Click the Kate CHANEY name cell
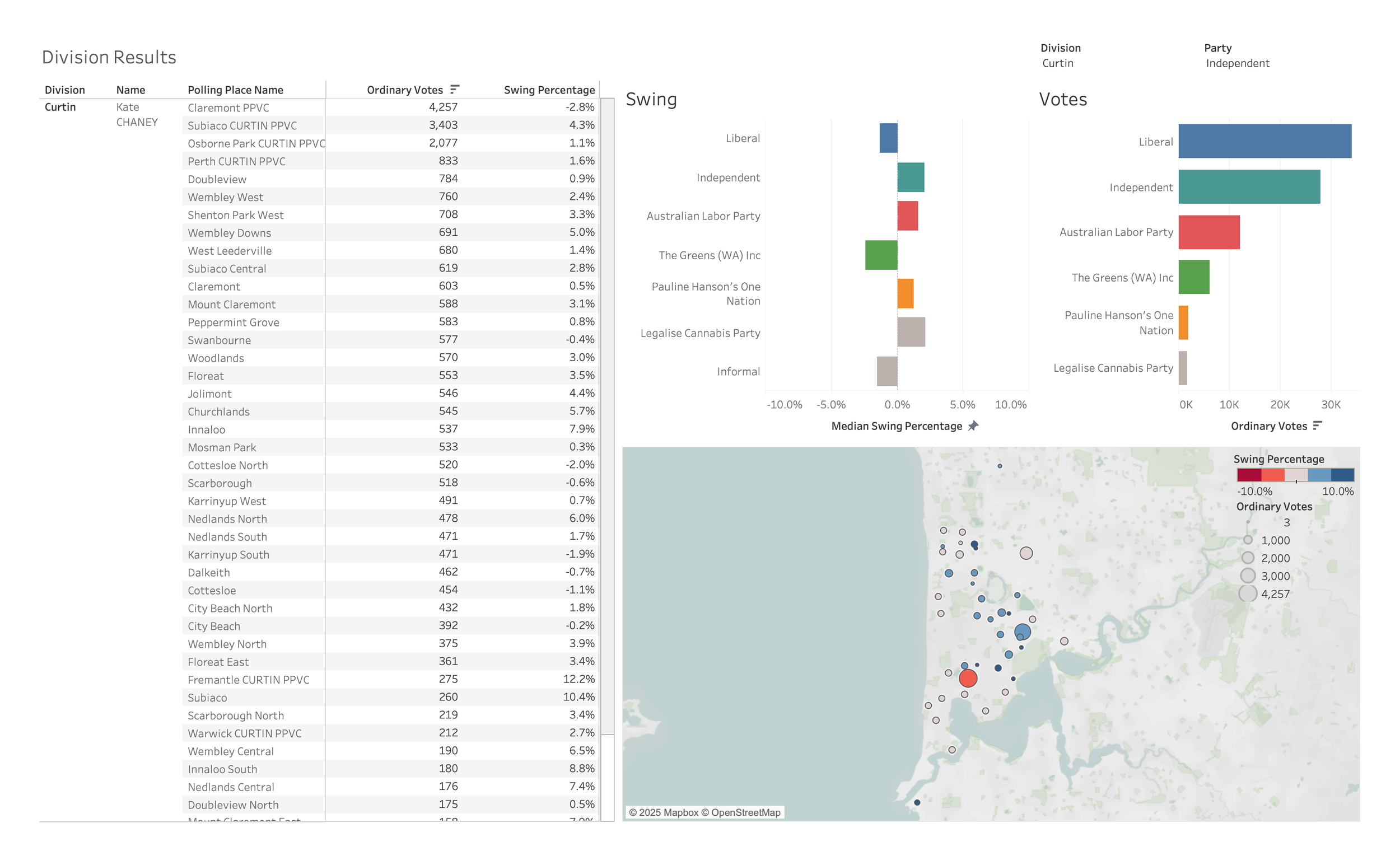Screen dimensions: 1400x865 coord(136,114)
